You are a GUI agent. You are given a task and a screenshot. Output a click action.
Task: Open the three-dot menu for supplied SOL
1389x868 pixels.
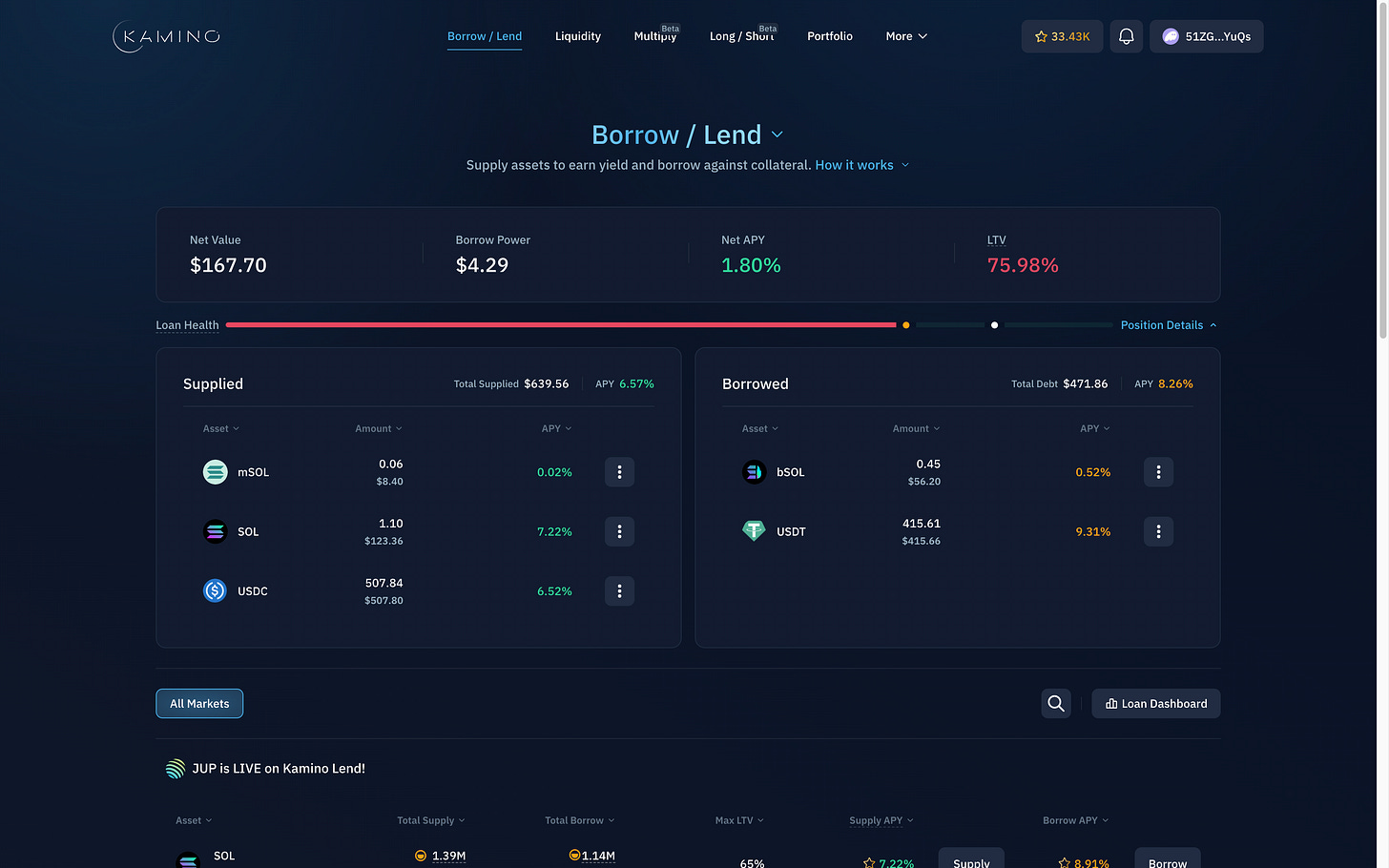coord(619,531)
